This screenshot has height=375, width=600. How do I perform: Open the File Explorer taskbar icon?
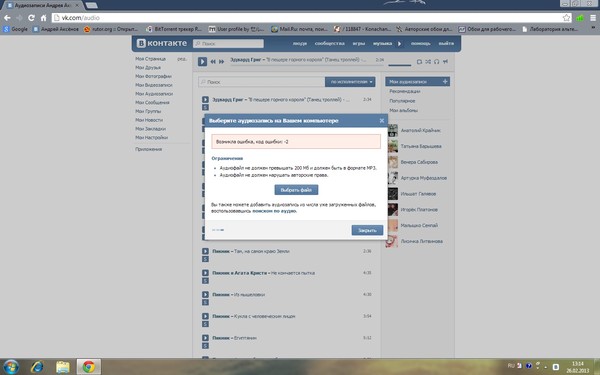tap(63, 367)
